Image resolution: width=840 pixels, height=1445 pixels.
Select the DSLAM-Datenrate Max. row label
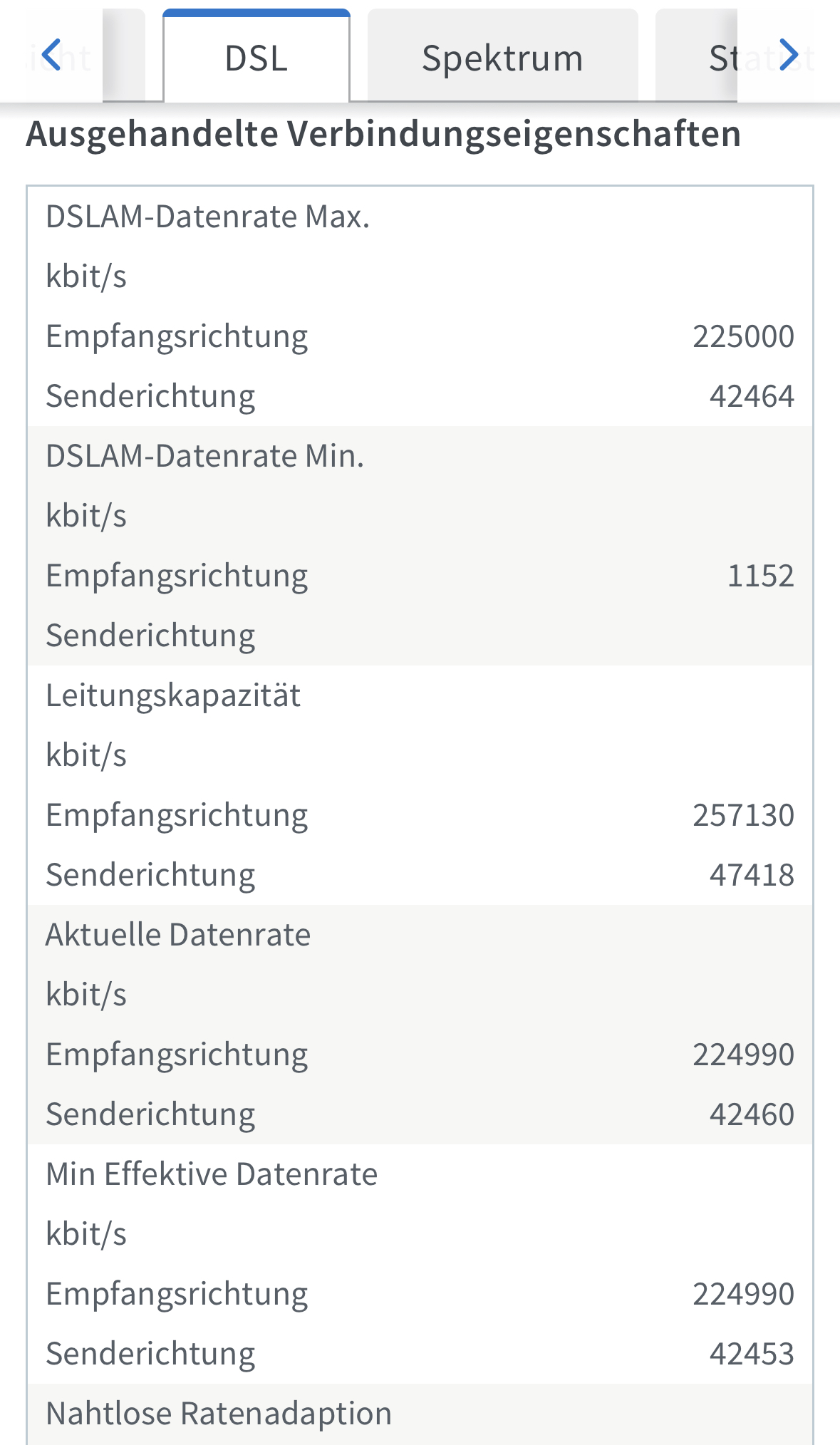207,217
